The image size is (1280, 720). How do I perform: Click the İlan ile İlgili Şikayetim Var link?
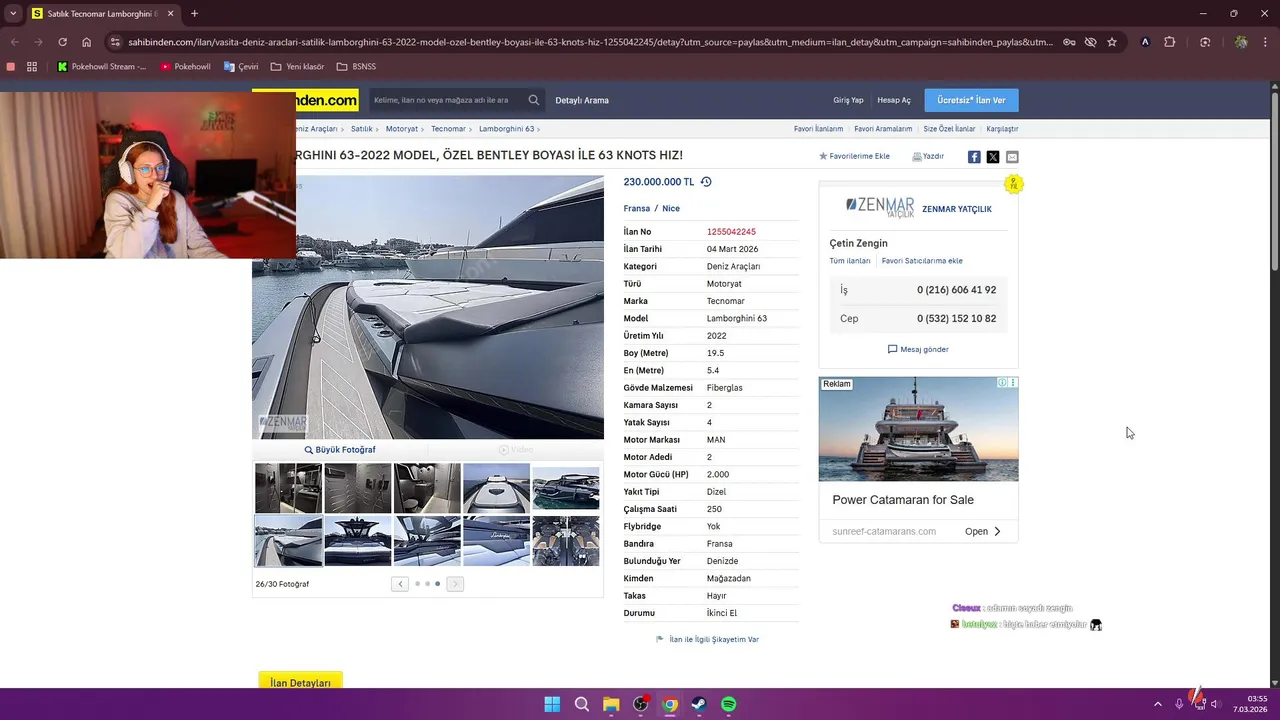tap(708, 640)
